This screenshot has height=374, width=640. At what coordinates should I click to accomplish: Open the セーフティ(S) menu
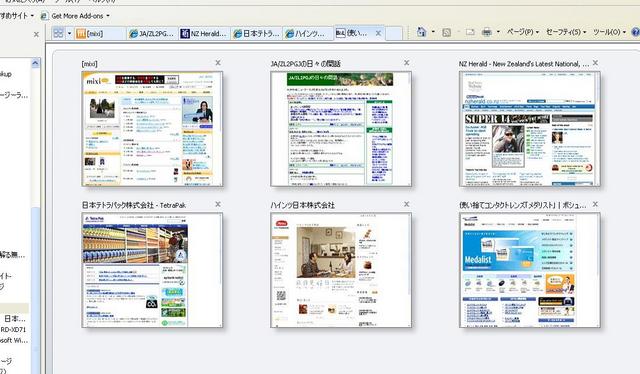pos(566,32)
